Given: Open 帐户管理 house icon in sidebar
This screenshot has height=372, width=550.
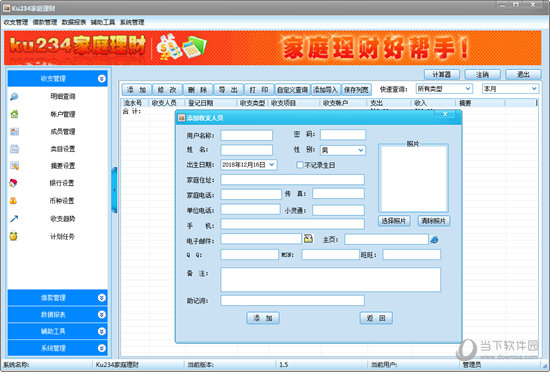Looking at the screenshot, I should point(14,114).
